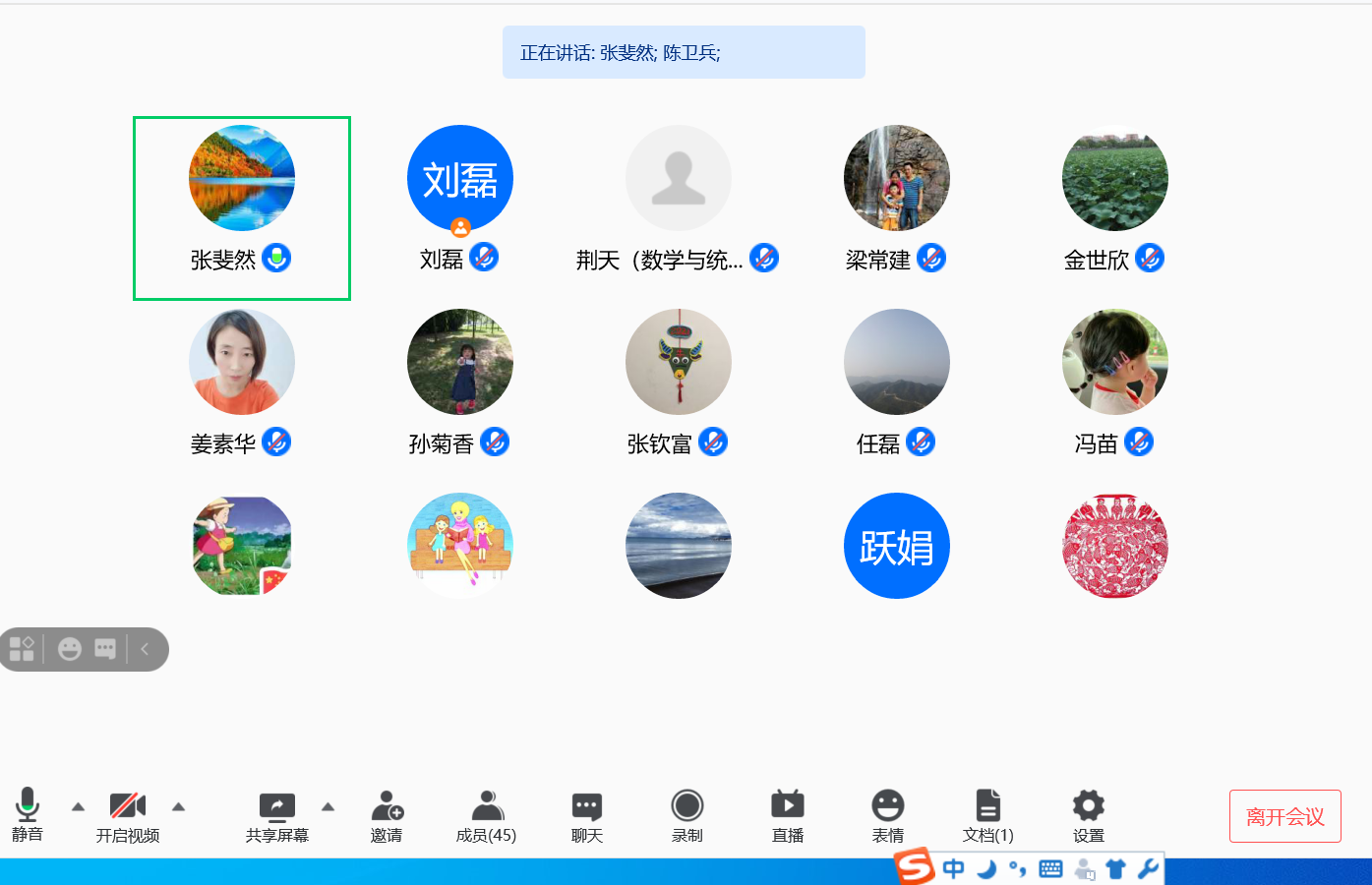Open the Emoji (表情) reactions
The height and width of the screenshot is (885, 1372).
888,806
